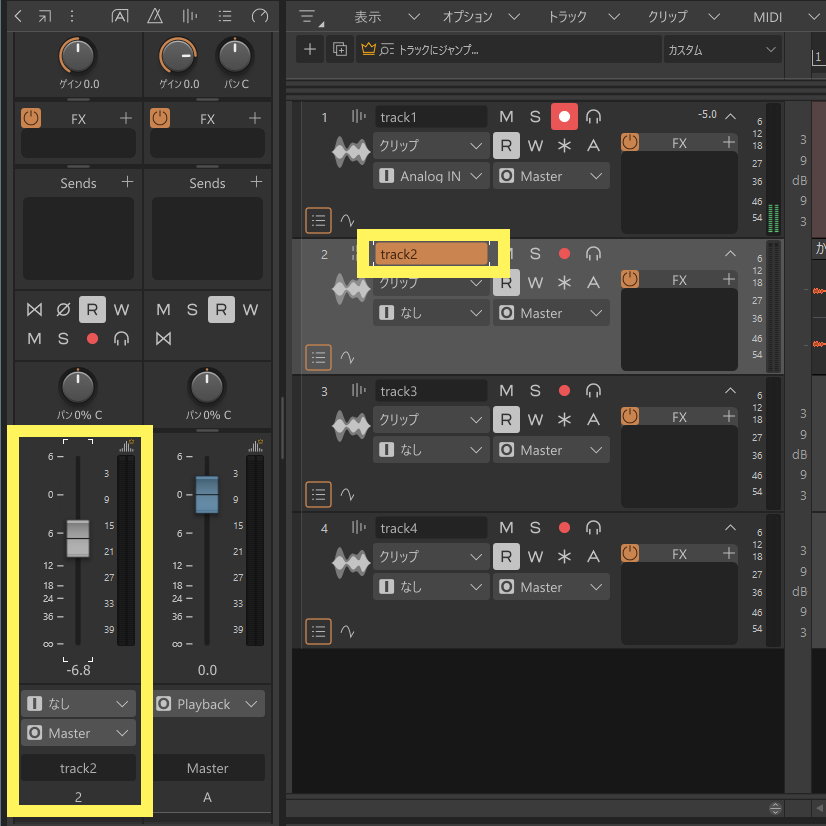The width and height of the screenshot is (826, 826).
Task: Disable record arm on track1
Action: click(564, 116)
